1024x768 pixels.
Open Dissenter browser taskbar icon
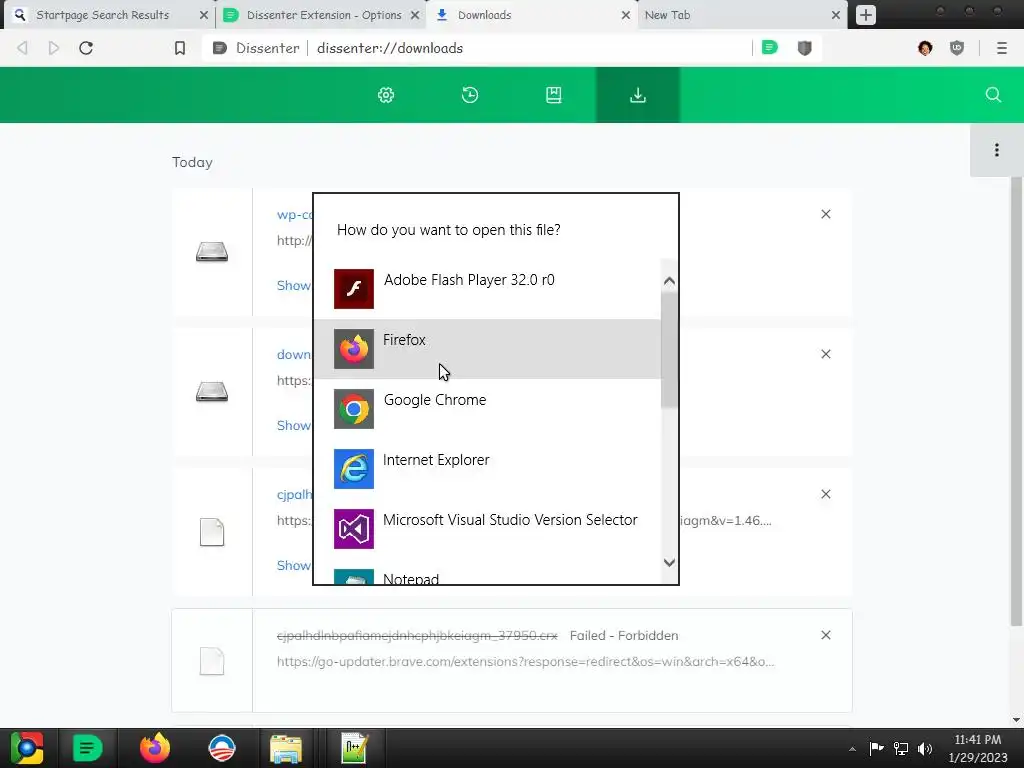tap(88, 748)
